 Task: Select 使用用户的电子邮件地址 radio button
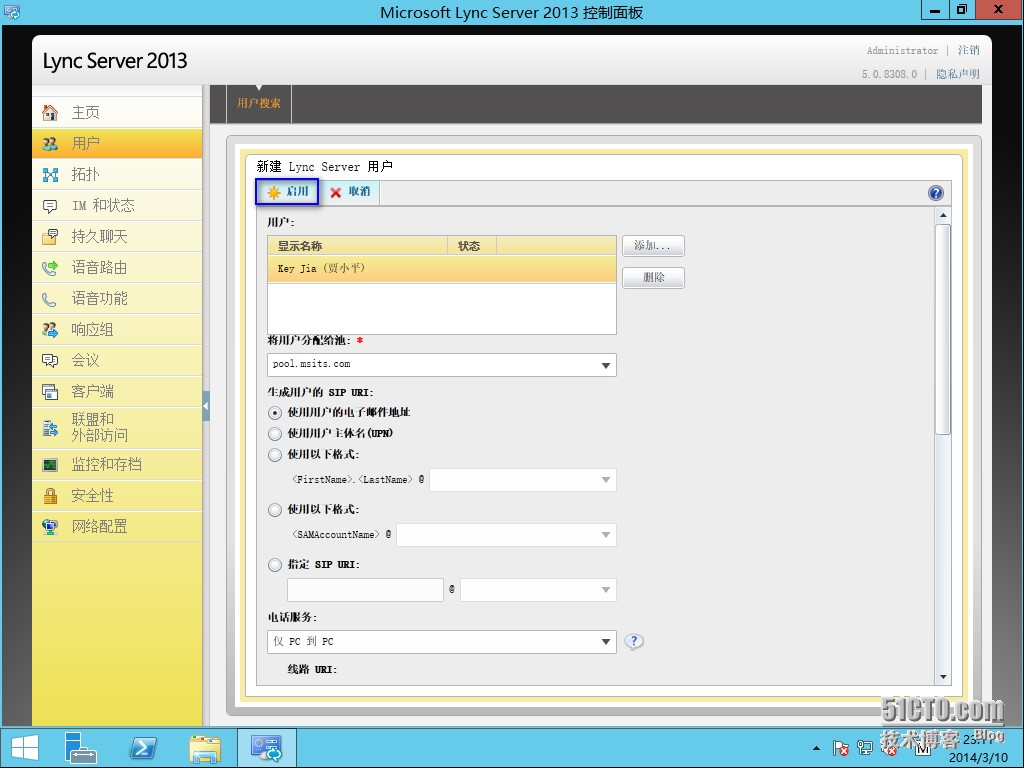pos(275,413)
